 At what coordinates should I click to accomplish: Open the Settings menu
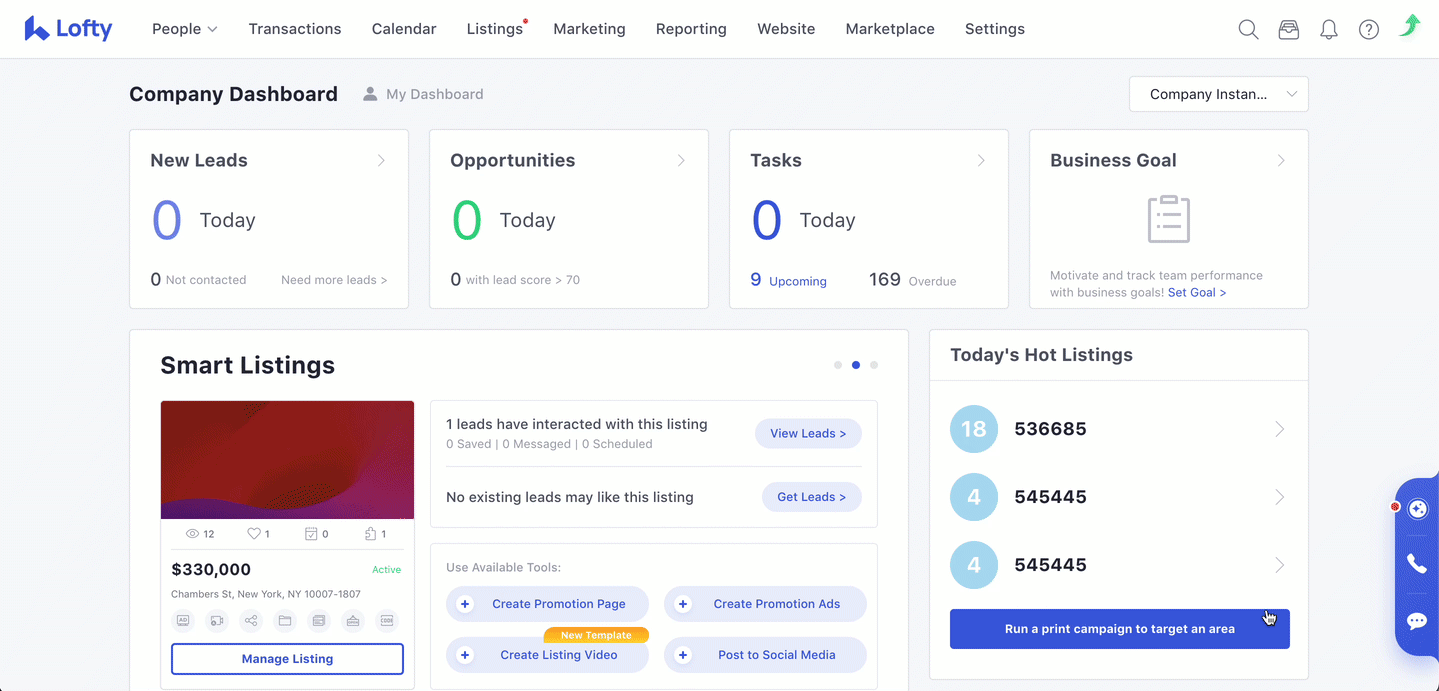[x=995, y=29]
